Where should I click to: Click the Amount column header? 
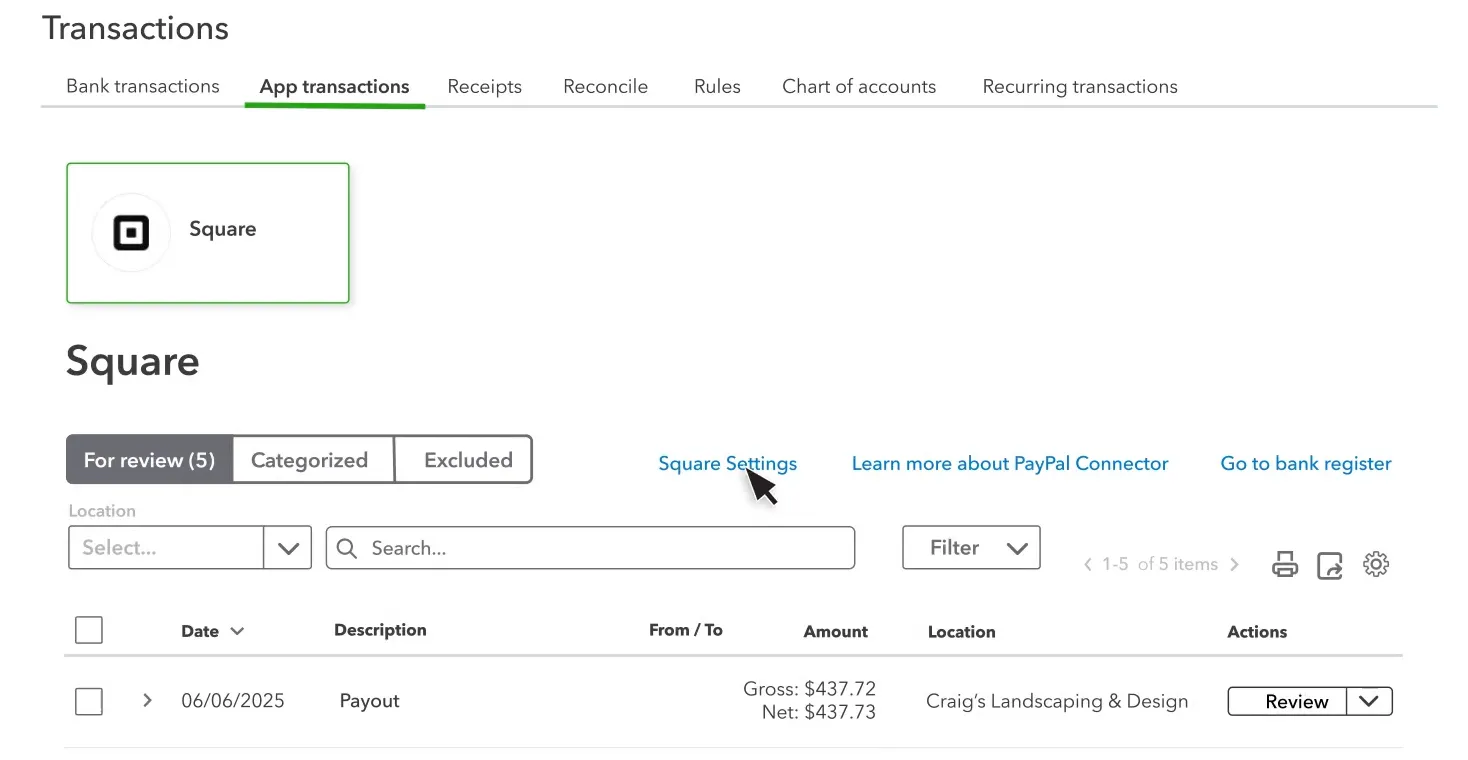tap(836, 632)
